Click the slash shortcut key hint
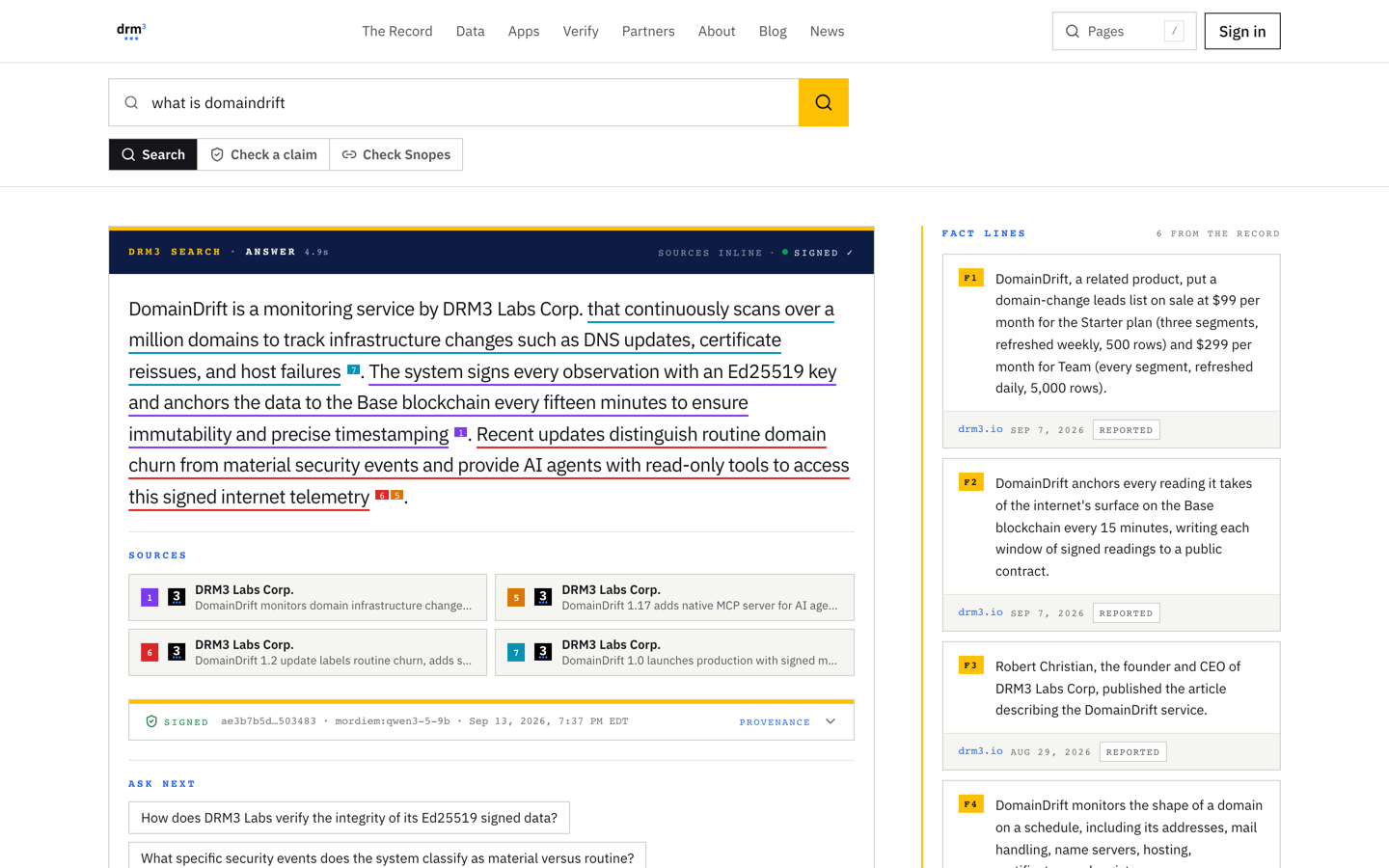Image resolution: width=1389 pixels, height=868 pixels. tap(1174, 31)
